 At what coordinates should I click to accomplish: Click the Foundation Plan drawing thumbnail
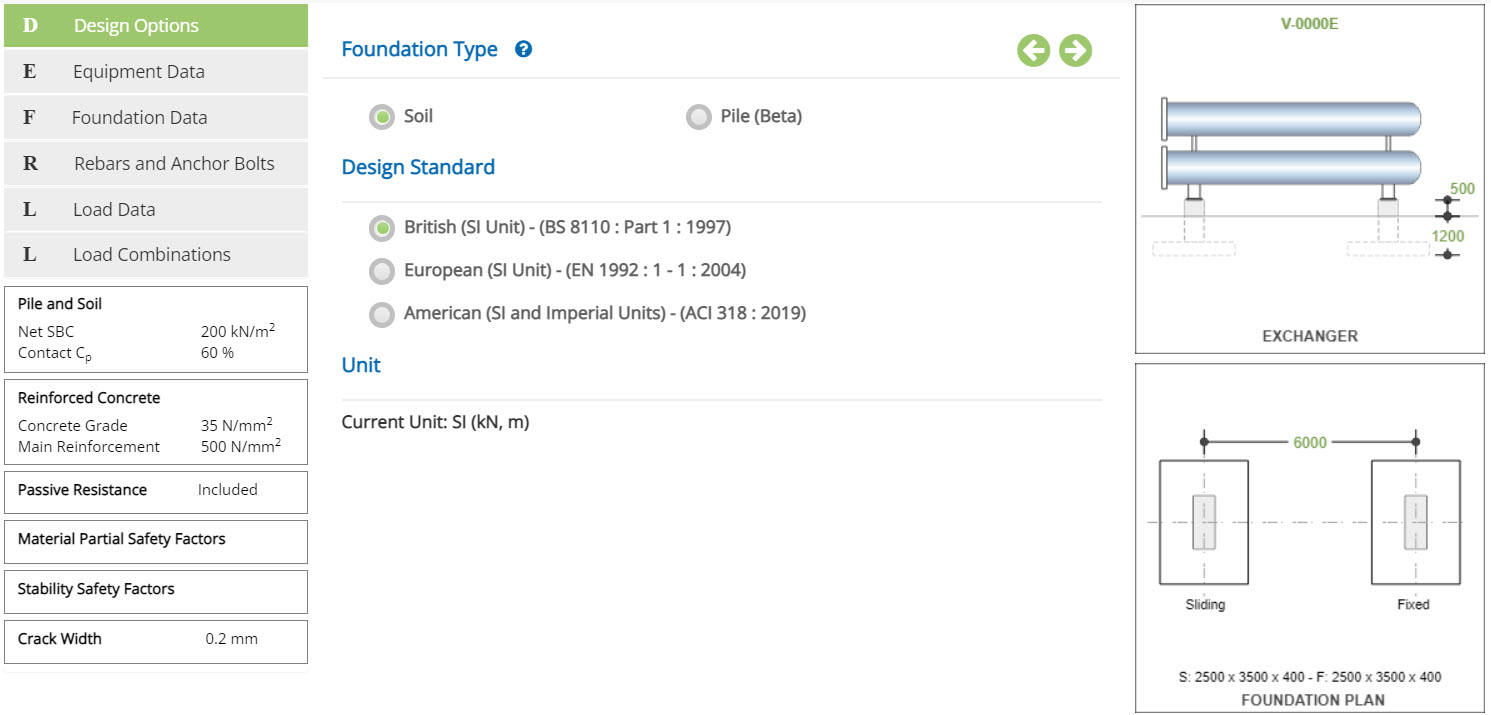(1310, 538)
